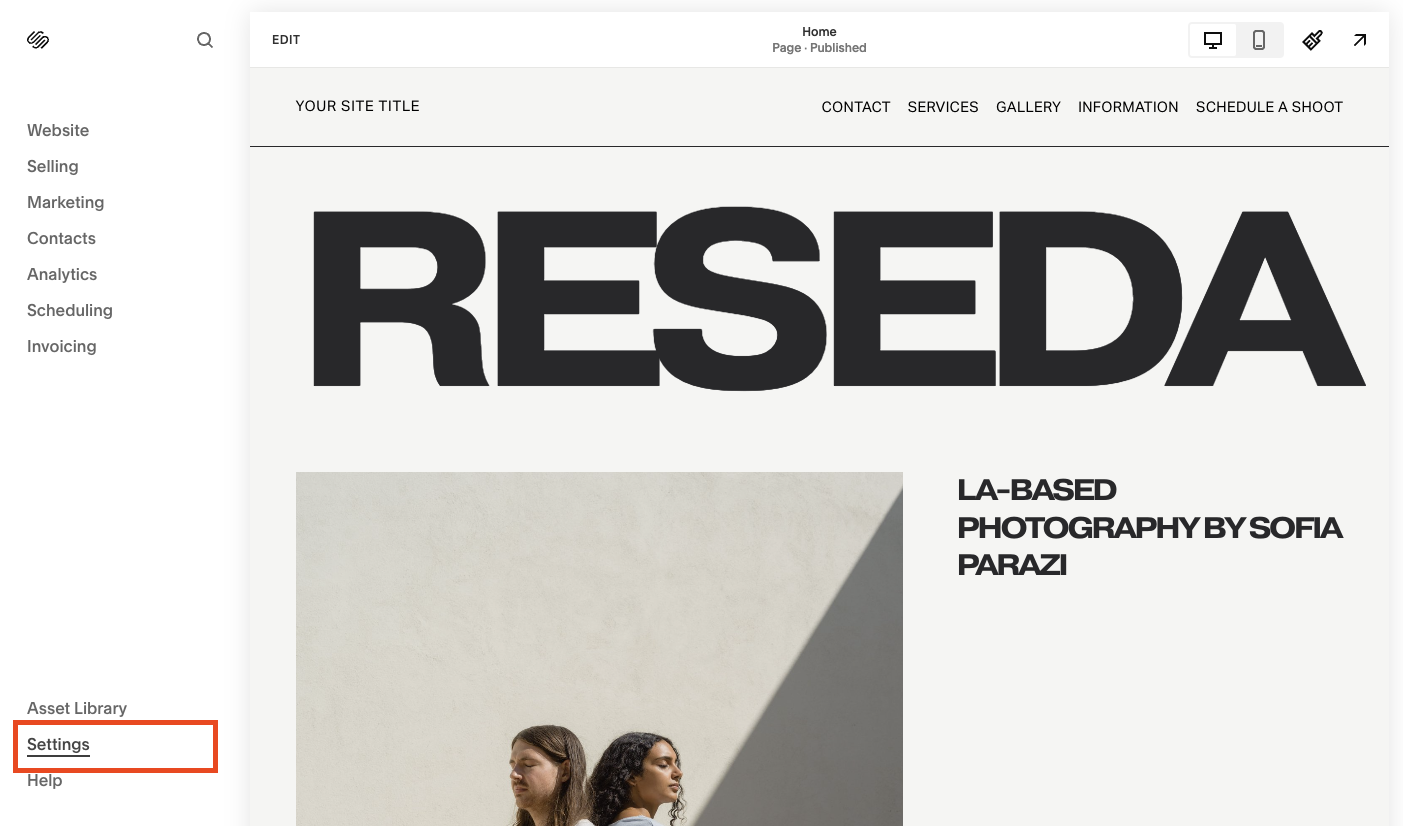Click YOUR SITE TITLE header text
The height and width of the screenshot is (826, 1403).
coord(358,106)
